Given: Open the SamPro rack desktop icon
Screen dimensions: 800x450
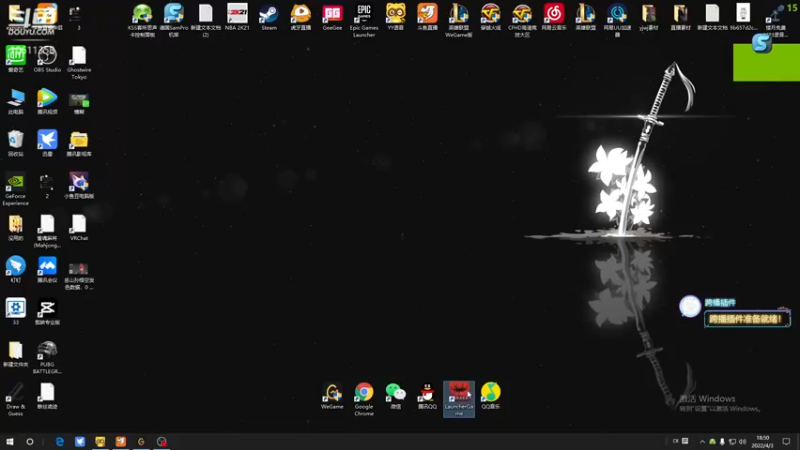Looking at the screenshot, I should pyautogui.click(x=174, y=20).
